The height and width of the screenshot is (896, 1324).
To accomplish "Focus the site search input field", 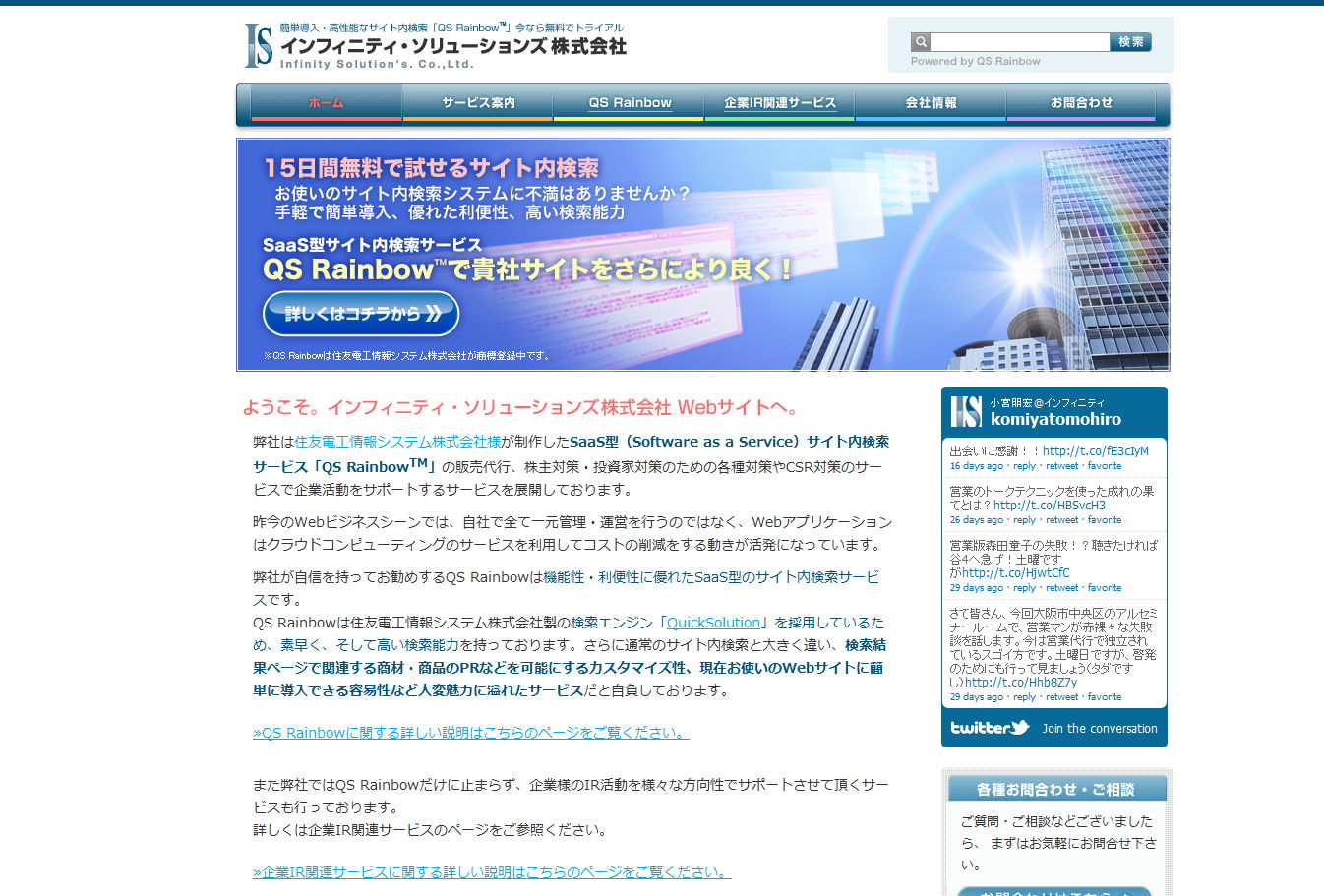I will [1020, 42].
